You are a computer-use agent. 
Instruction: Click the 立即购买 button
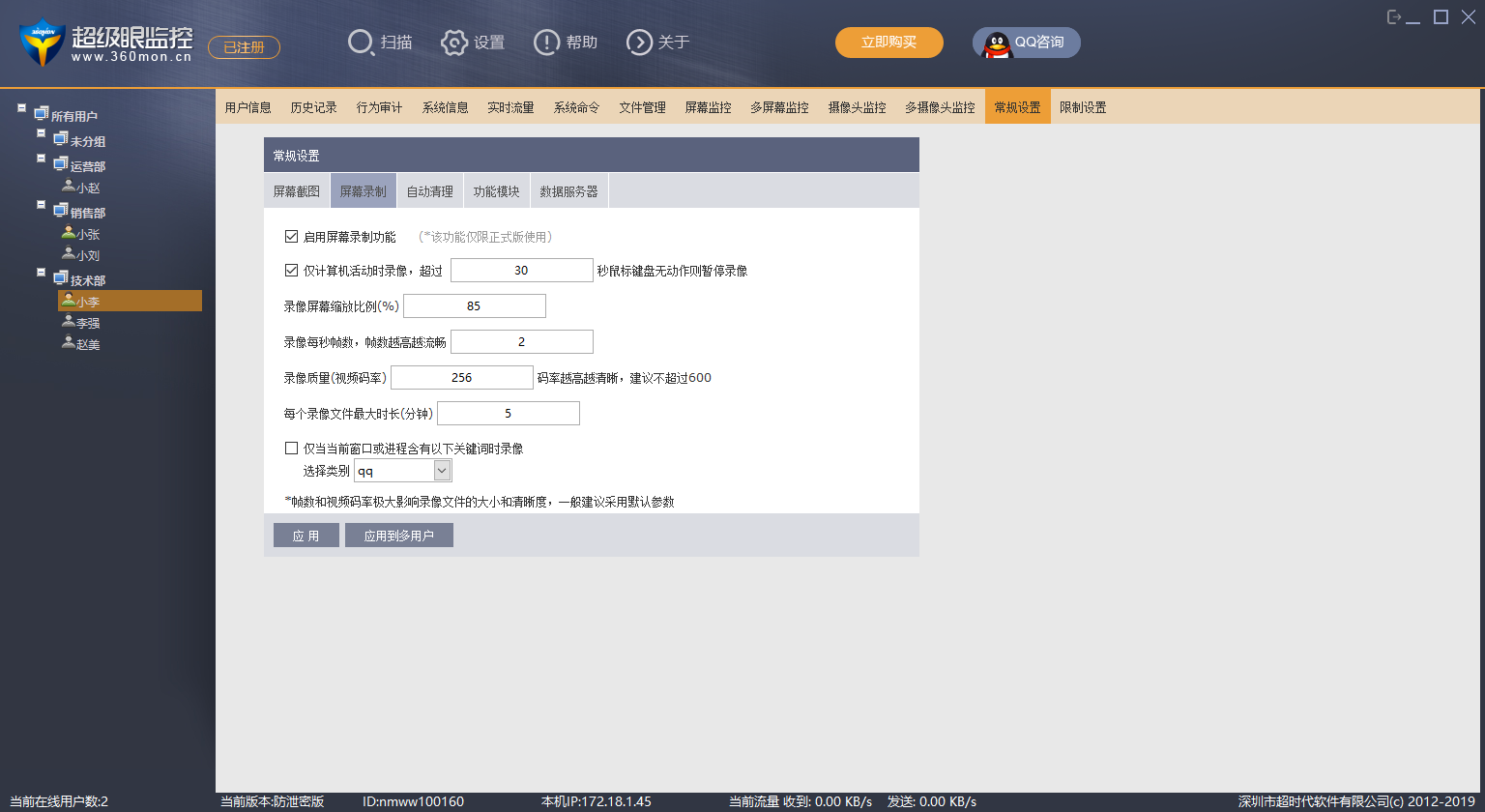(888, 43)
